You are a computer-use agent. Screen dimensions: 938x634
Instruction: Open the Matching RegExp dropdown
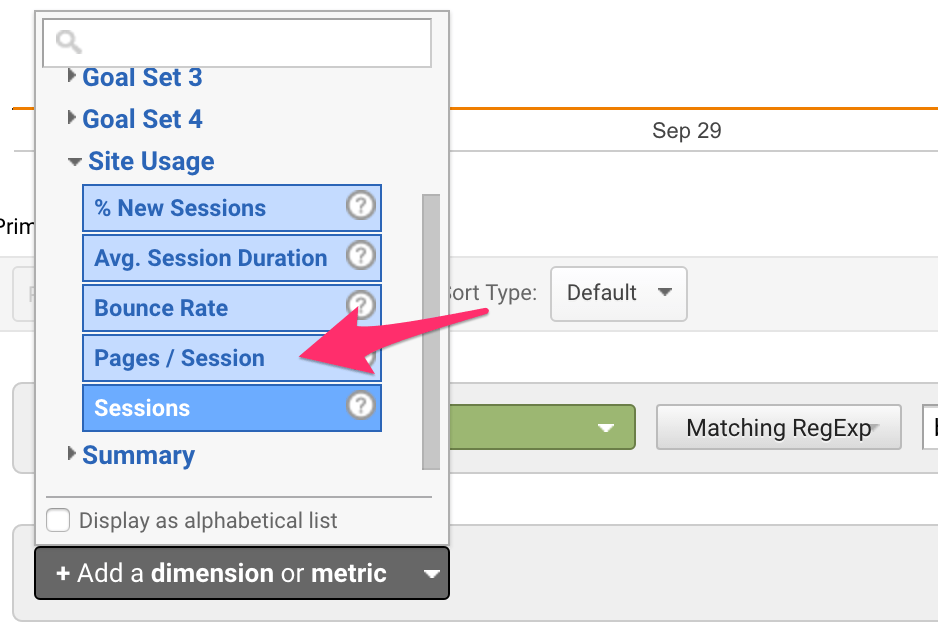[x=778, y=427]
